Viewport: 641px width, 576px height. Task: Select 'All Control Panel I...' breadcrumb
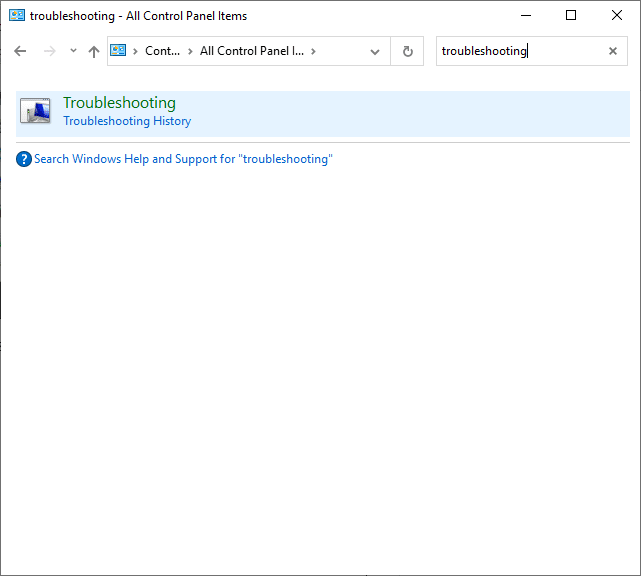(x=251, y=51)
